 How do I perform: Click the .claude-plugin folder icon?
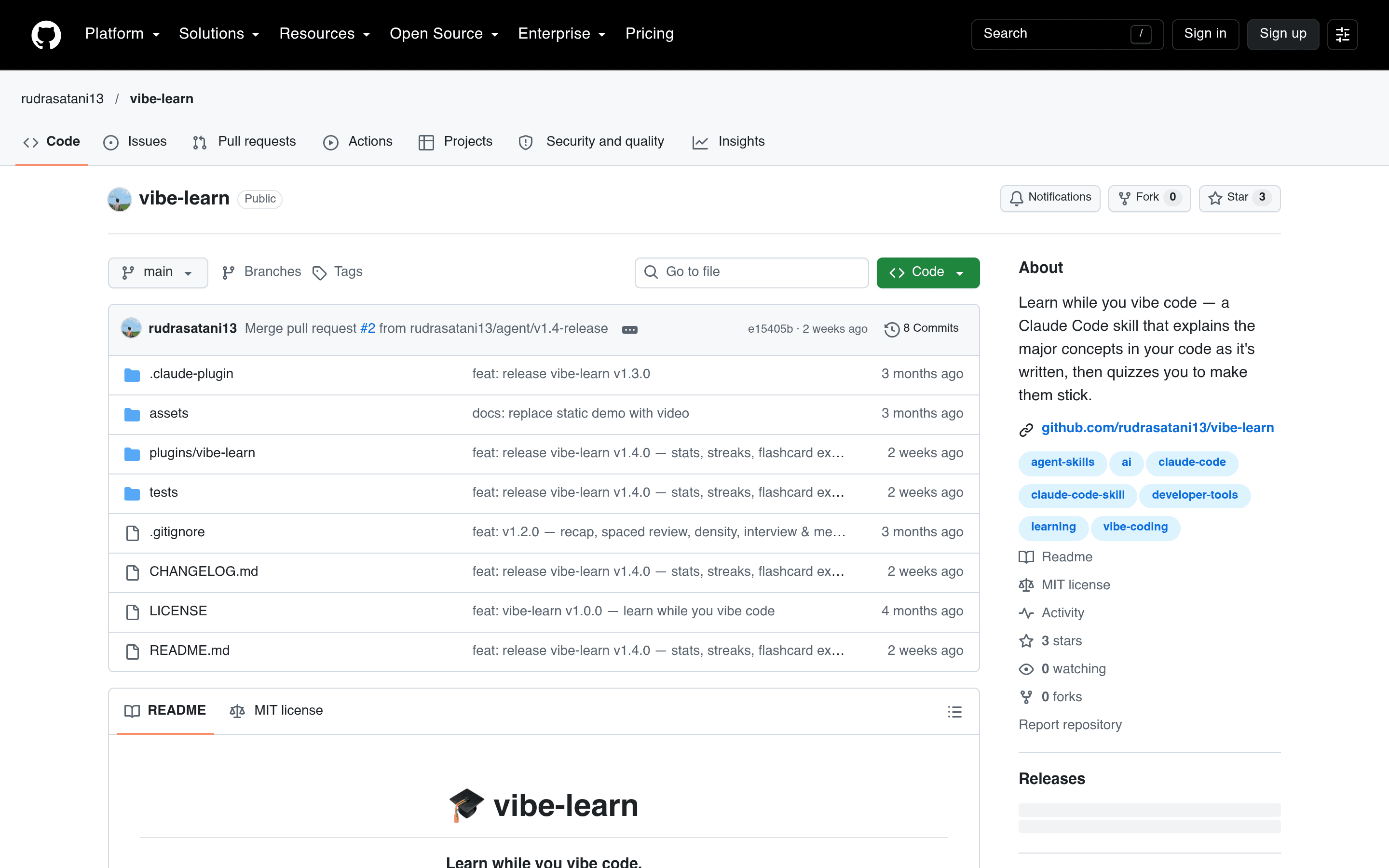132,375
